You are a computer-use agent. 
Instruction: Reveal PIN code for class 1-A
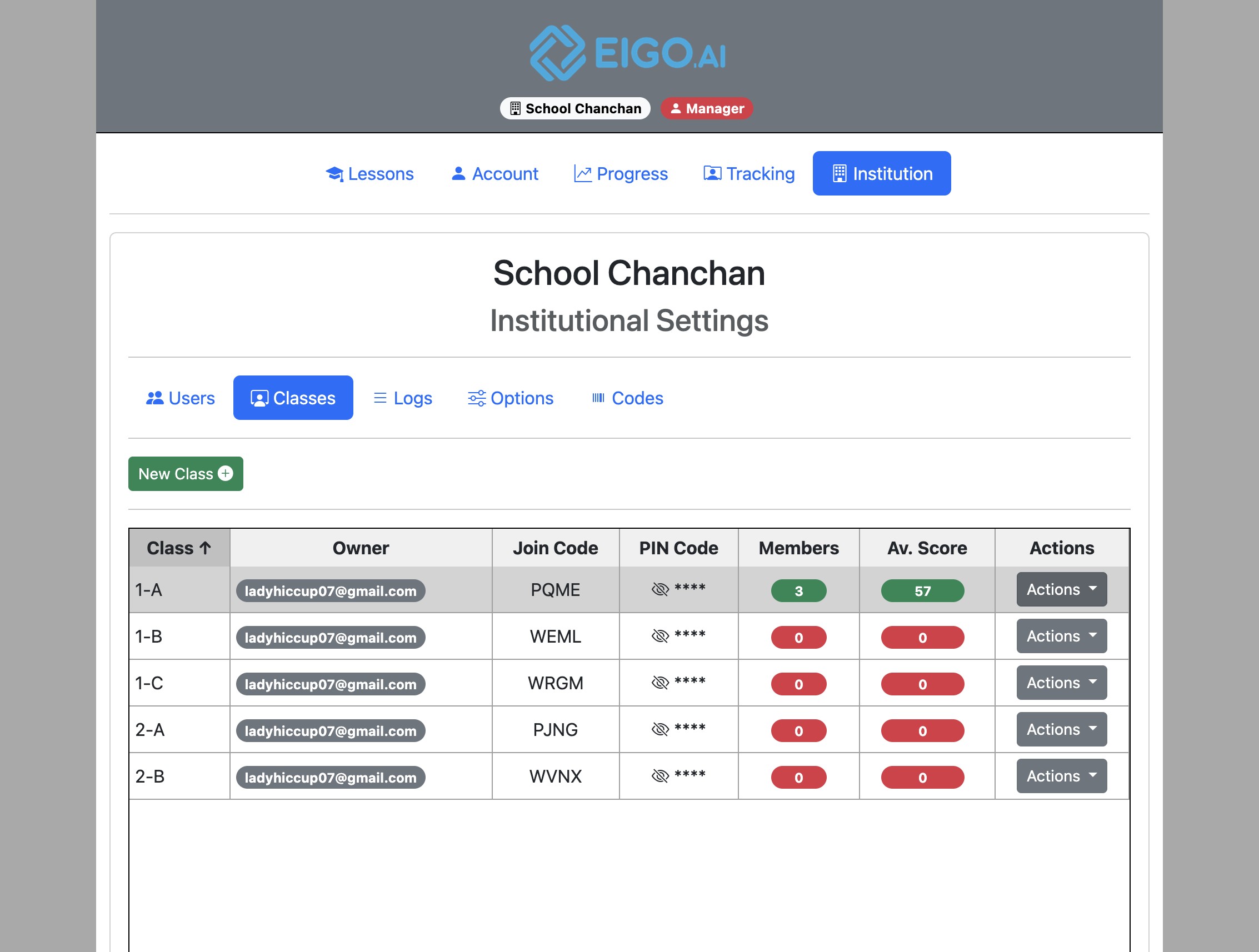[x=660, y=589]
